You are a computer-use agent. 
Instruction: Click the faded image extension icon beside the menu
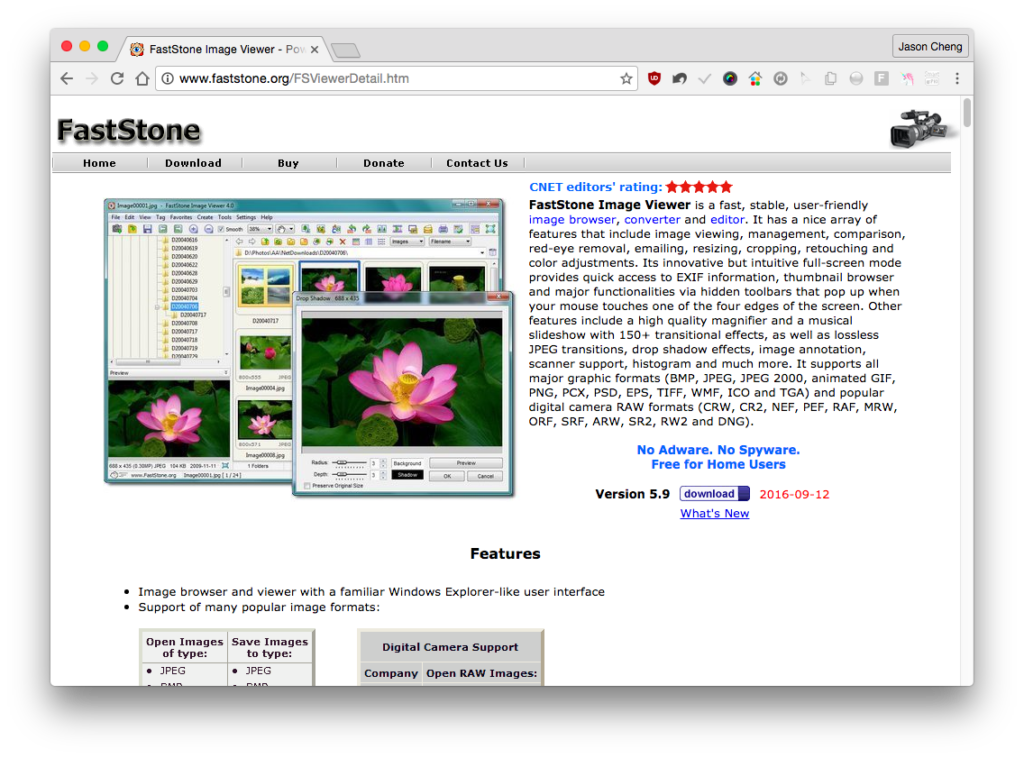pyautogui.click(x=932, y=79)
